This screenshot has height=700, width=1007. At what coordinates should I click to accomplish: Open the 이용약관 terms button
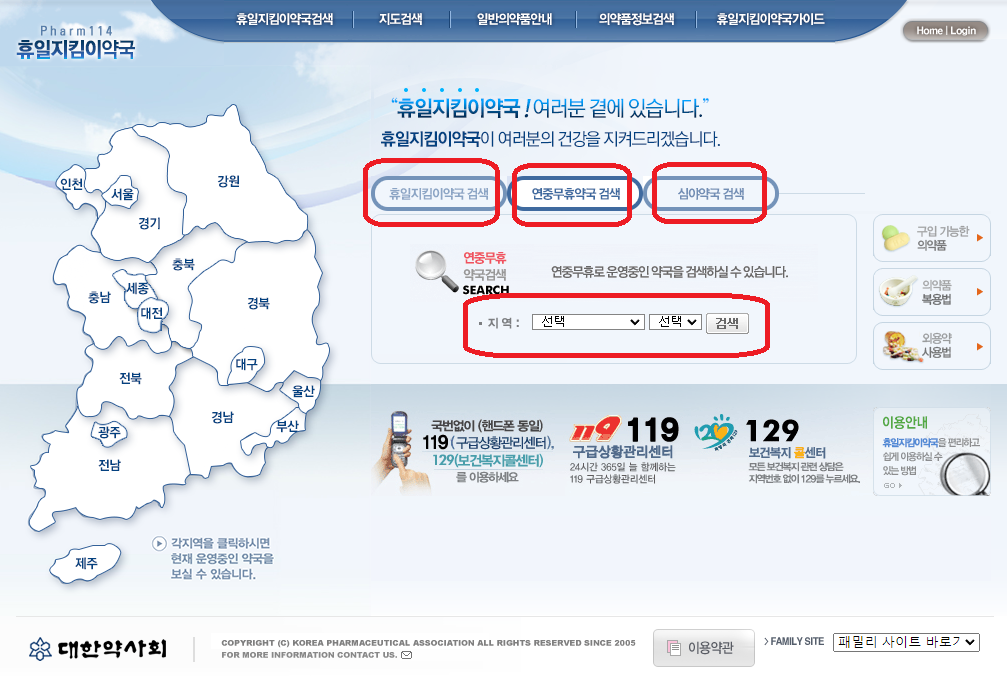tap(704, 648)
